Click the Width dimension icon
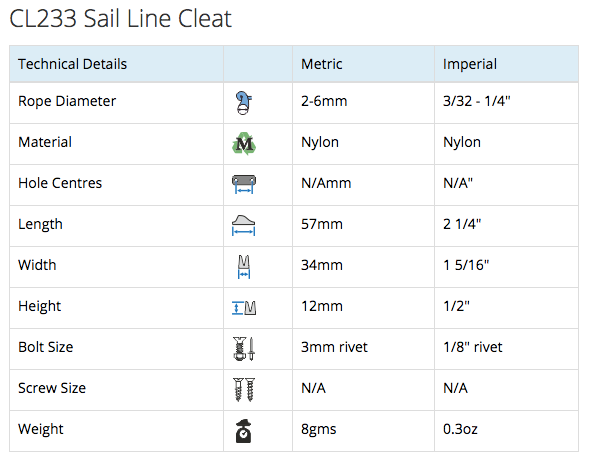This screenshot has height=469, width=598. [244, 267]
